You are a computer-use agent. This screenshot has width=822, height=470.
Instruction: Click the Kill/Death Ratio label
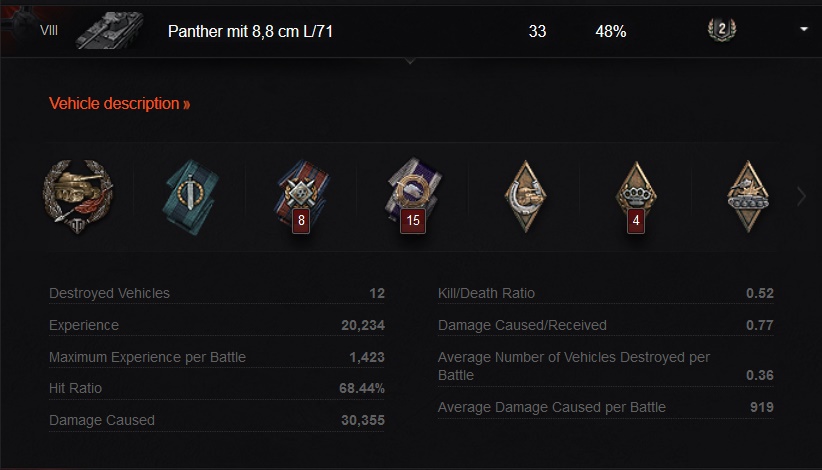486,293
